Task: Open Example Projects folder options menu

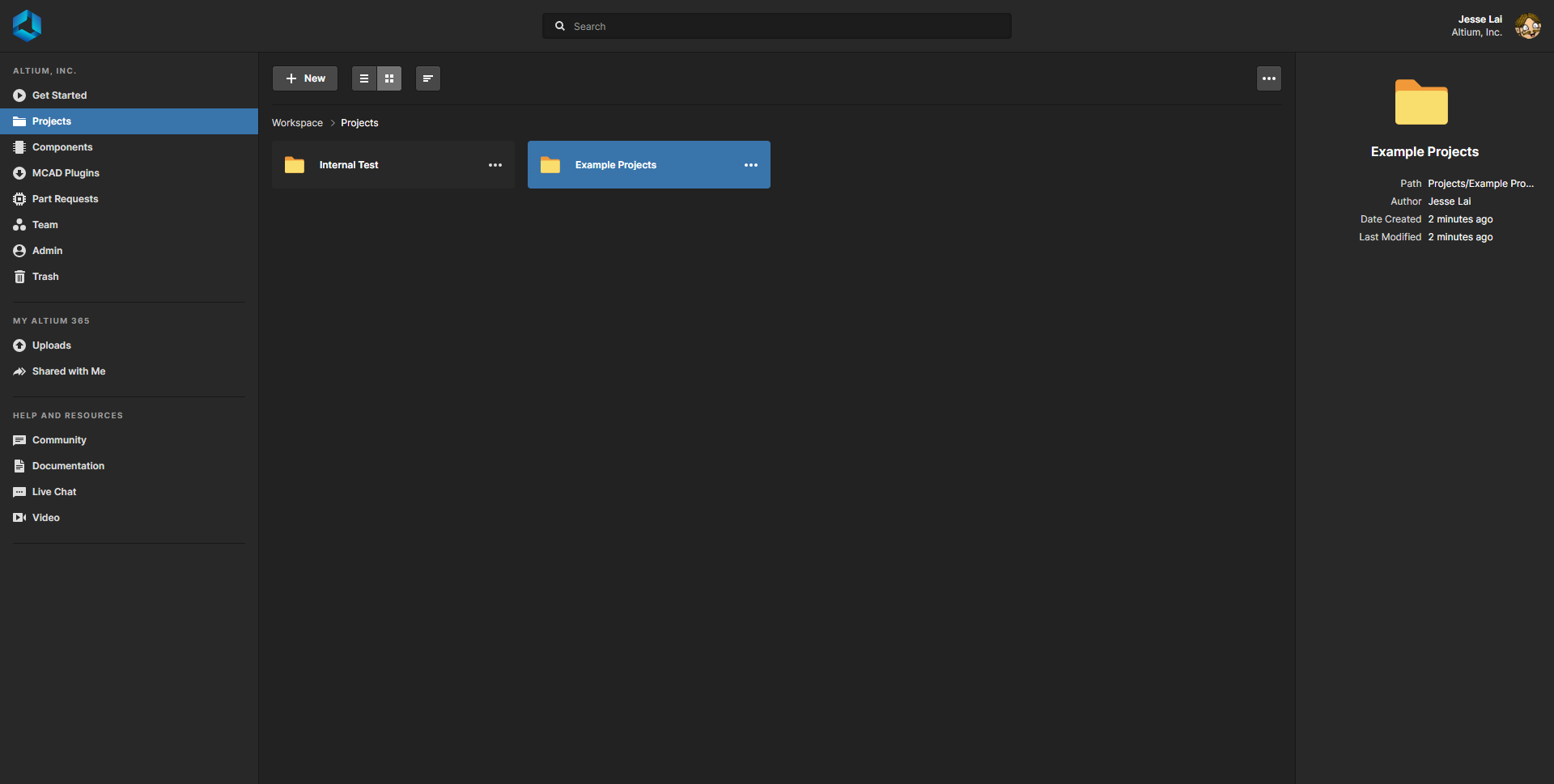Action: (751, 165)
